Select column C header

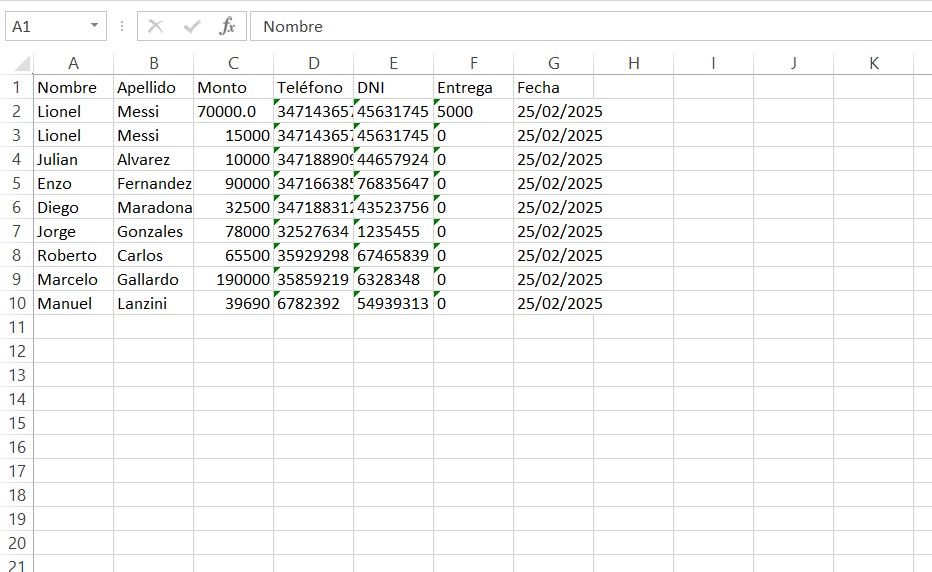click(233, 63)
